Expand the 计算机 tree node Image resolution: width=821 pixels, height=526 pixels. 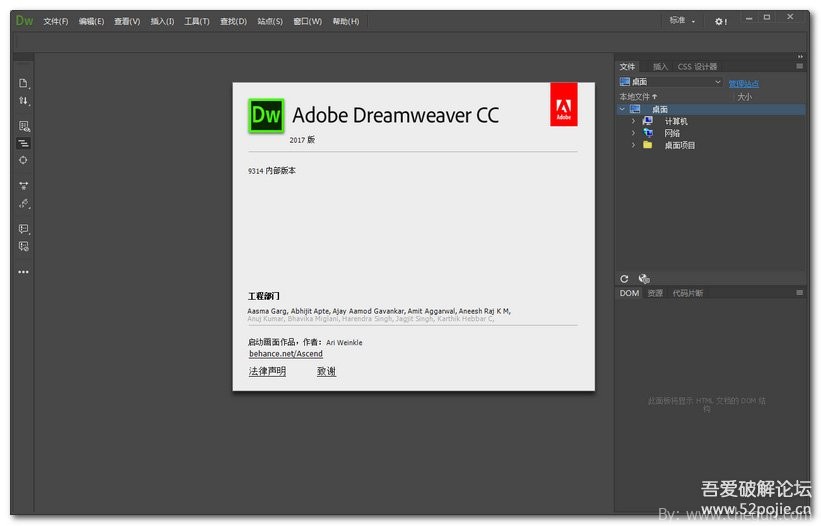[x=633, y=121]
